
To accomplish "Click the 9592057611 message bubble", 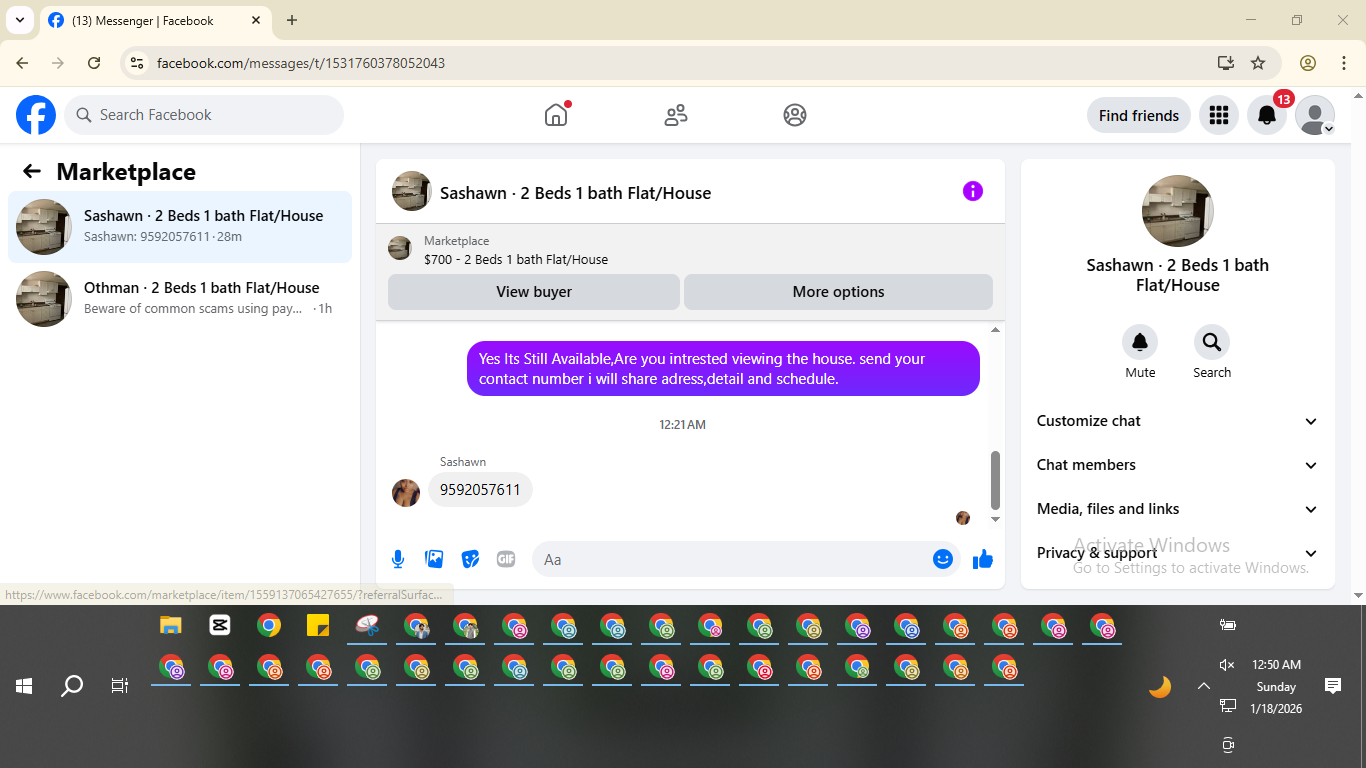I will pos(480,490).
